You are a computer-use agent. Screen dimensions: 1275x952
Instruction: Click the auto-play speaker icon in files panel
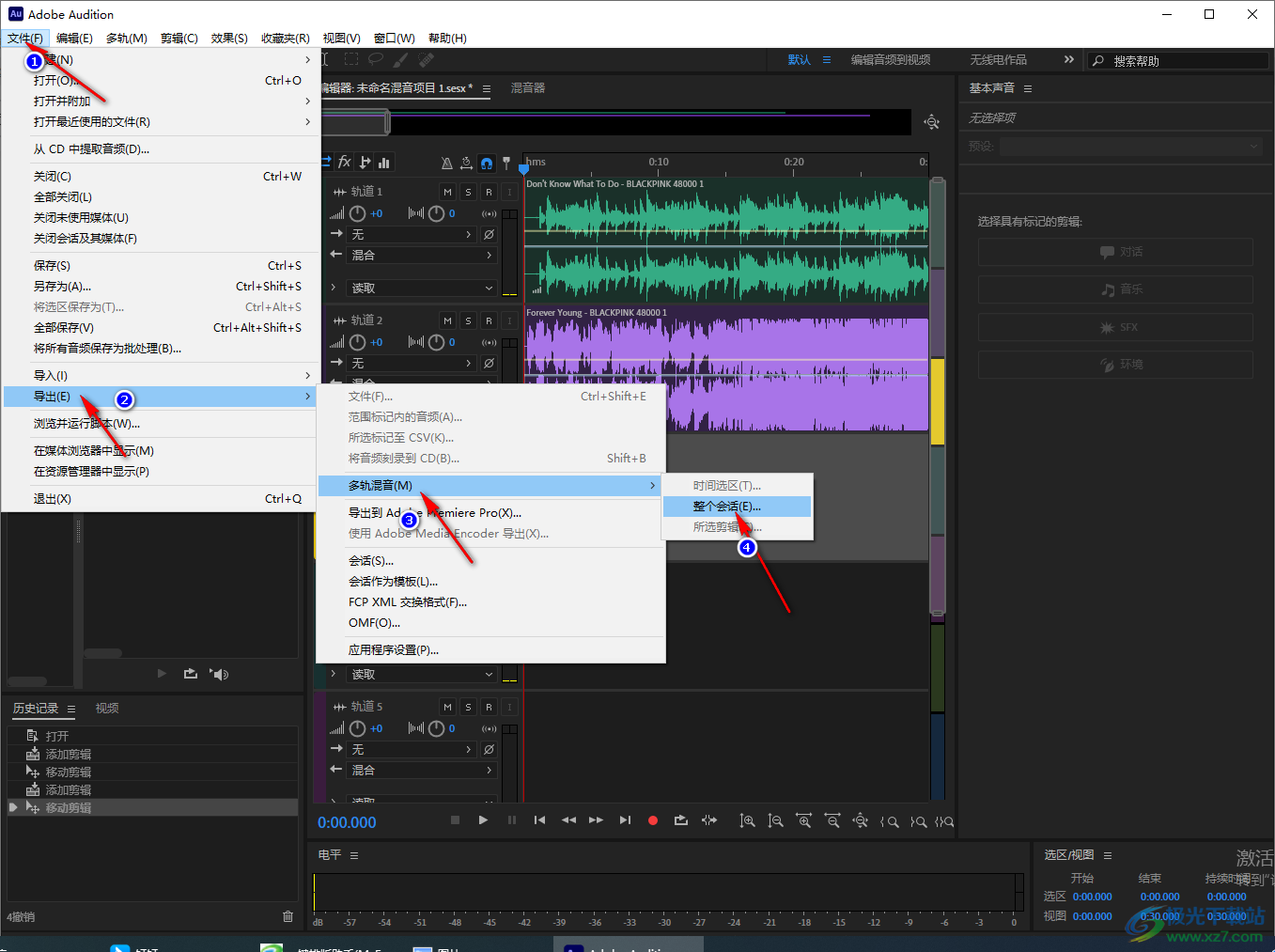(220, 674)
